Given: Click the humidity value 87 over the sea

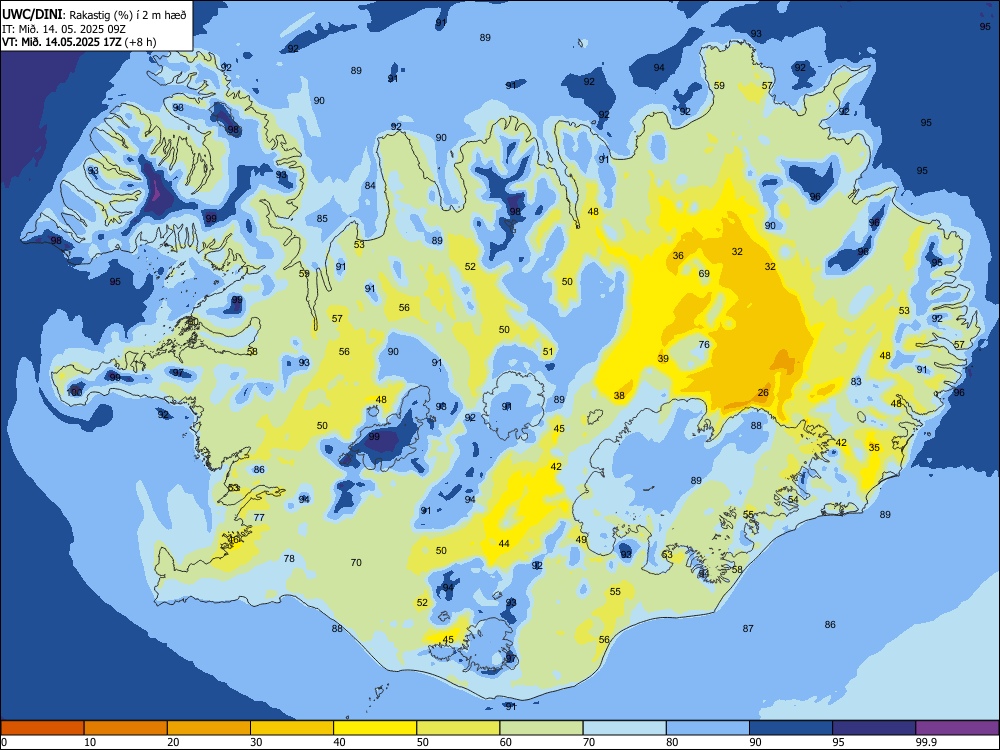Looking at the screenshot, I should click(x=748, y=629).
